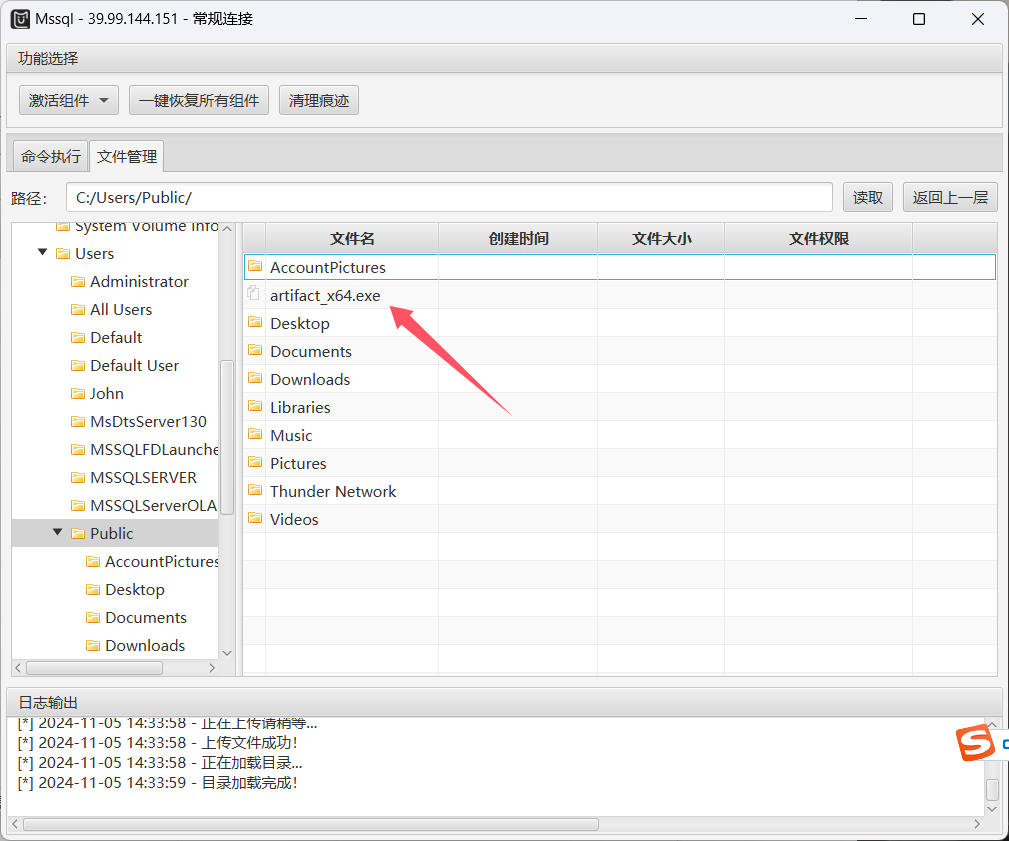Switch to the 文件管理 tab

click(x=127, y=156)
